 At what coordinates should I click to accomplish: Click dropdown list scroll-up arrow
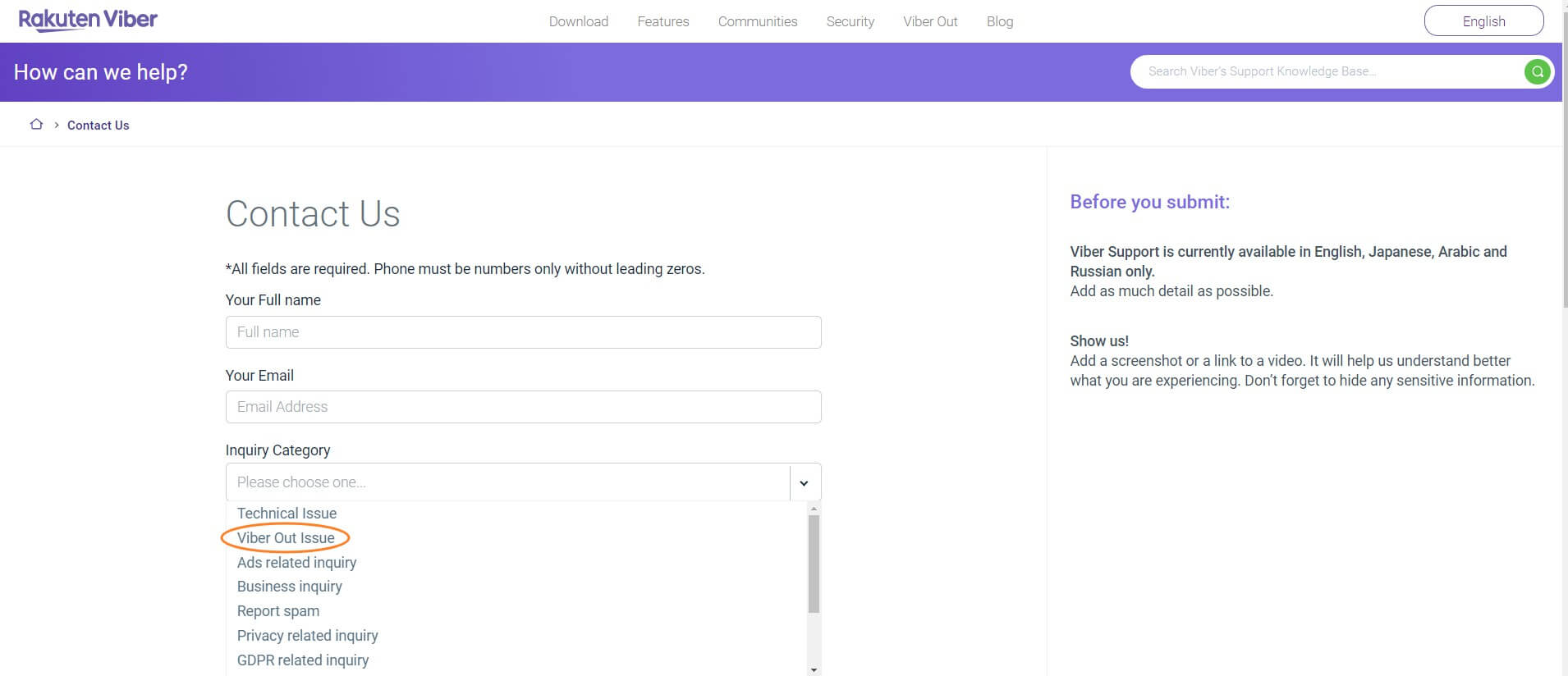[x=814, y=509]
